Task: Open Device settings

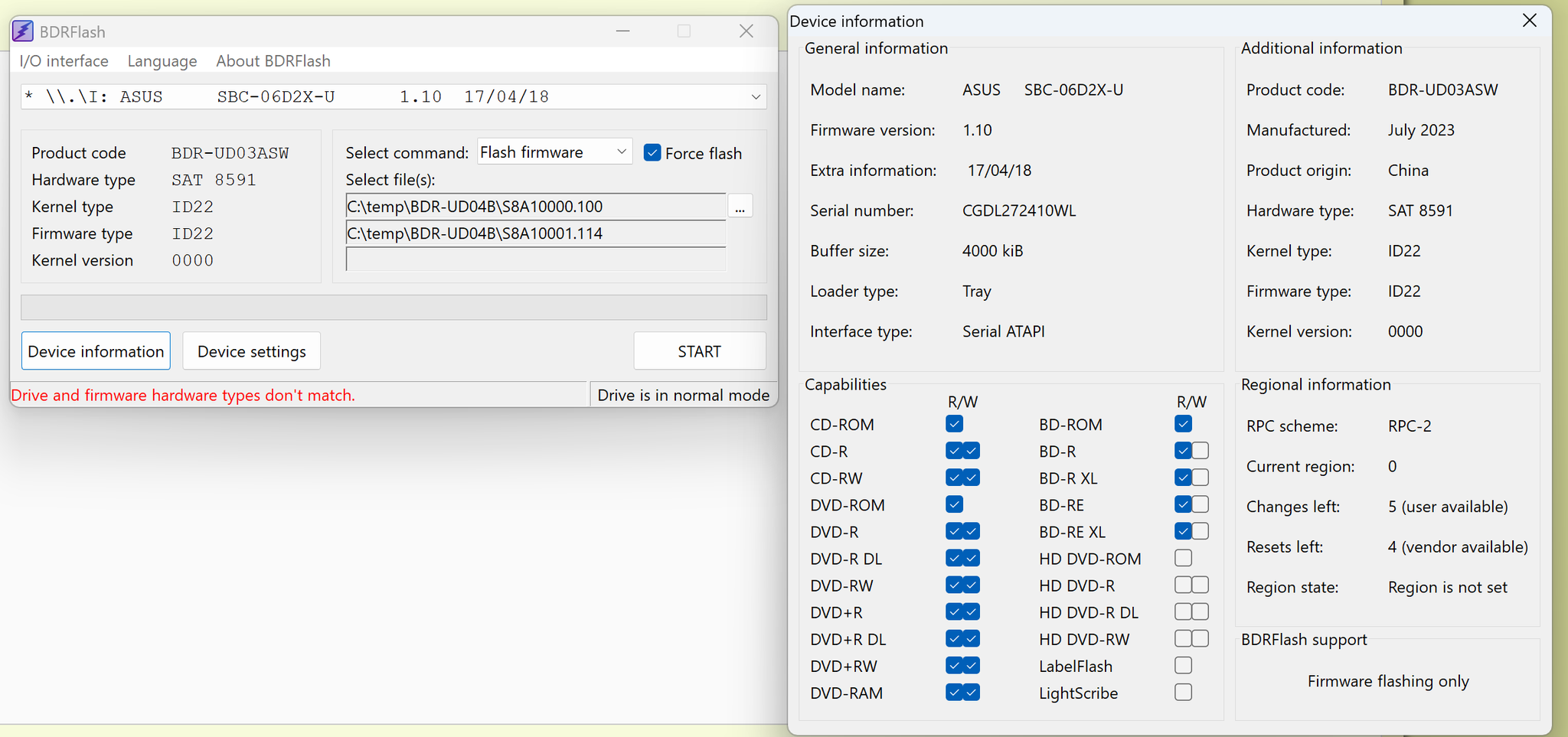Action: 251,351
